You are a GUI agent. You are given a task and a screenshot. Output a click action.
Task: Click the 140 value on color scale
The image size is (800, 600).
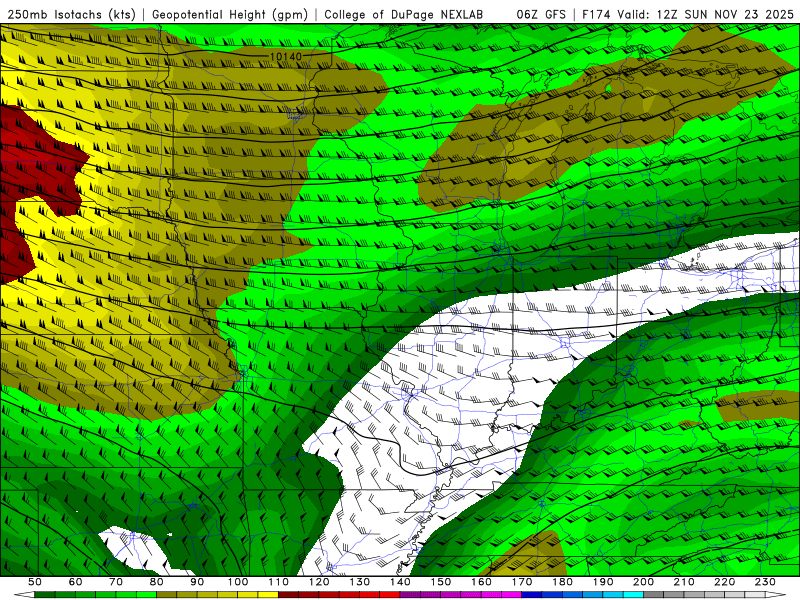[401, 582]
